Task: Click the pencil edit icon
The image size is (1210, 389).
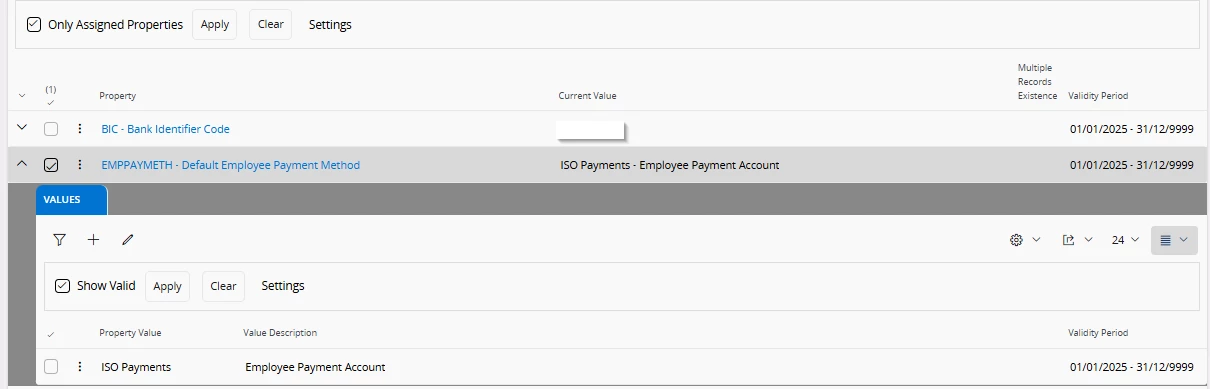Action: (x=128, y=240)
